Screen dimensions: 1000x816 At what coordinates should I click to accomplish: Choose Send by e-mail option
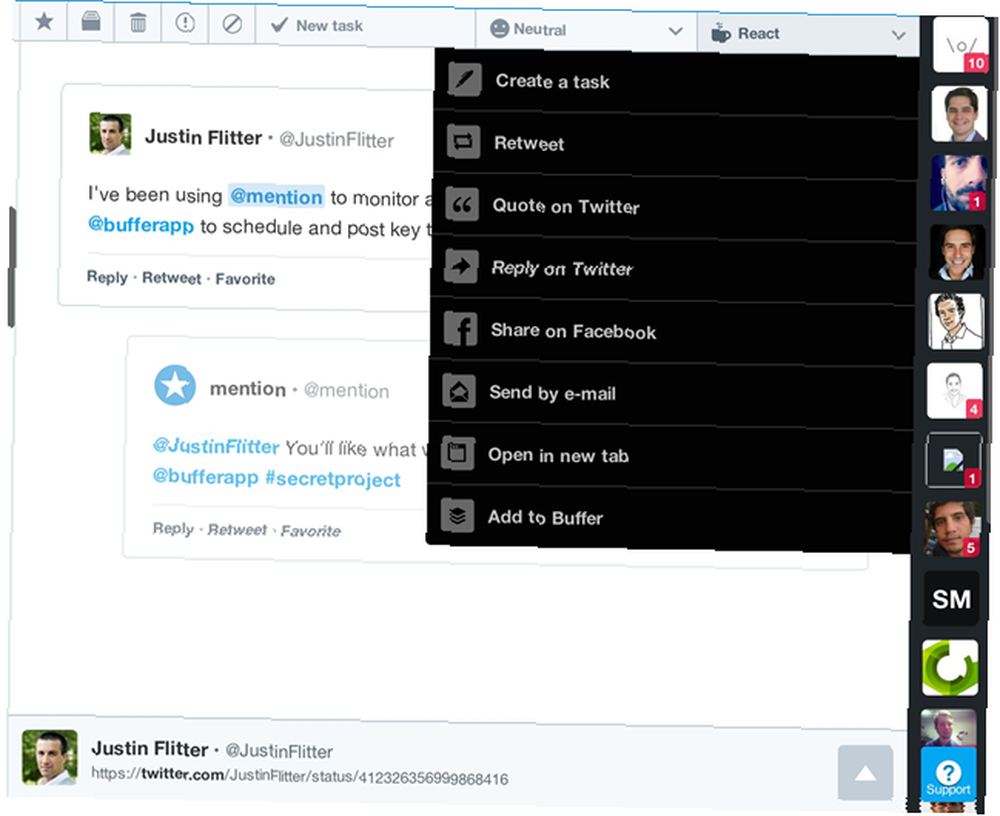point(670,393)
